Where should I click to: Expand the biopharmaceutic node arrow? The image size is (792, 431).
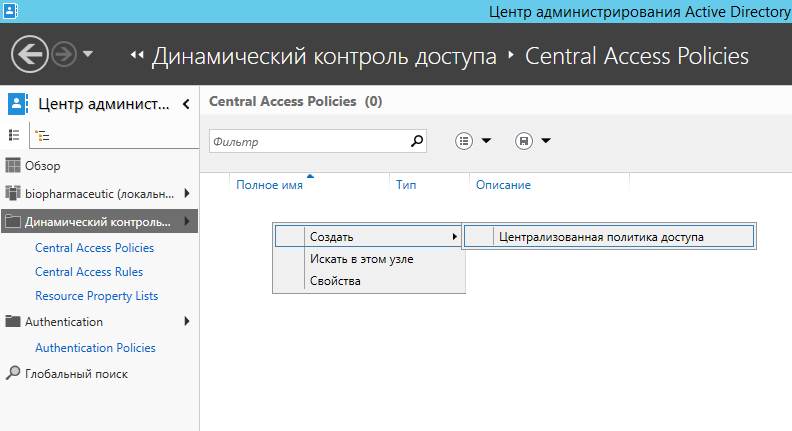click(x=187, y=193)
